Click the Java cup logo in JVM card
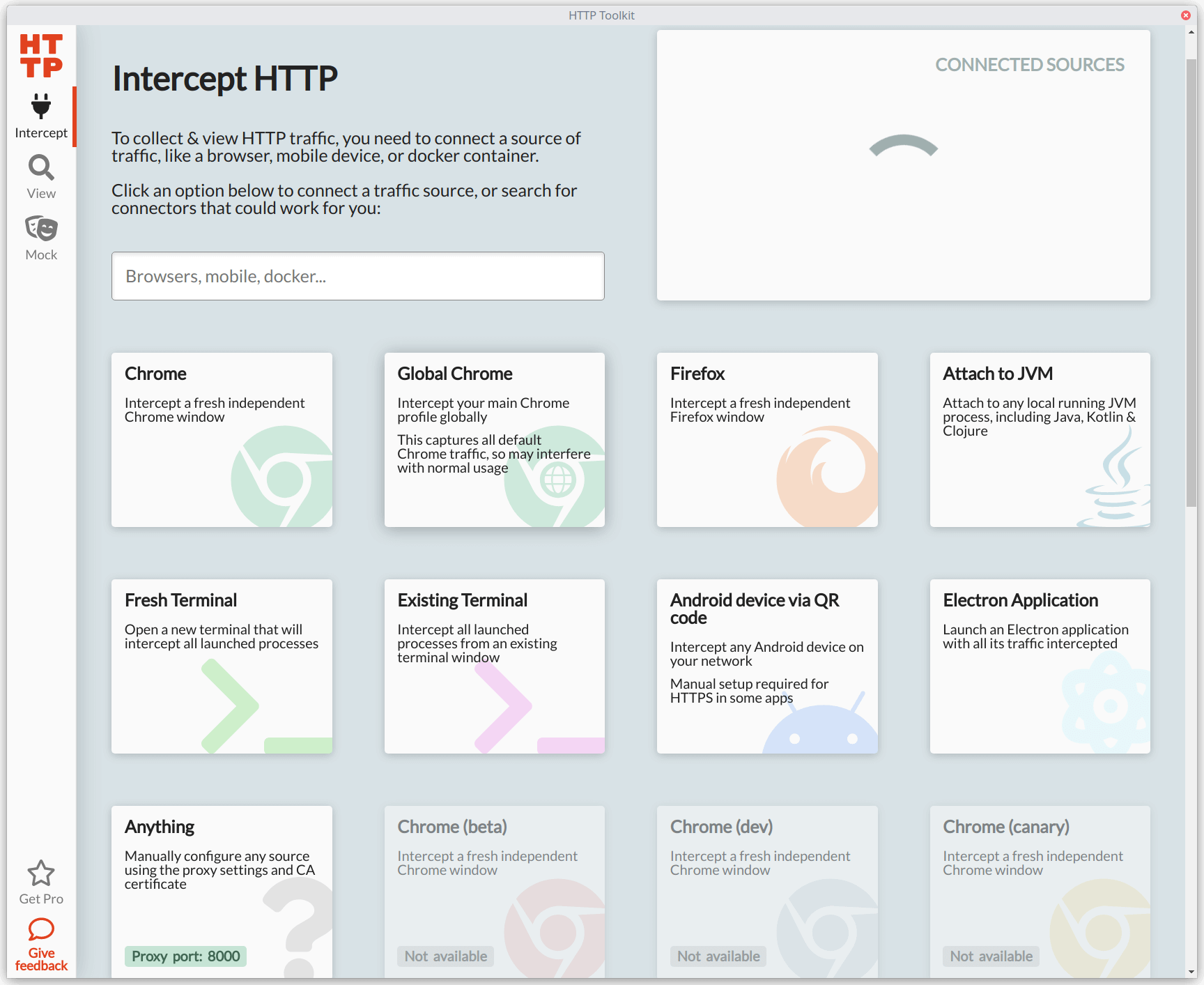The image size is (1204, 985). (x=1115, y=477)
